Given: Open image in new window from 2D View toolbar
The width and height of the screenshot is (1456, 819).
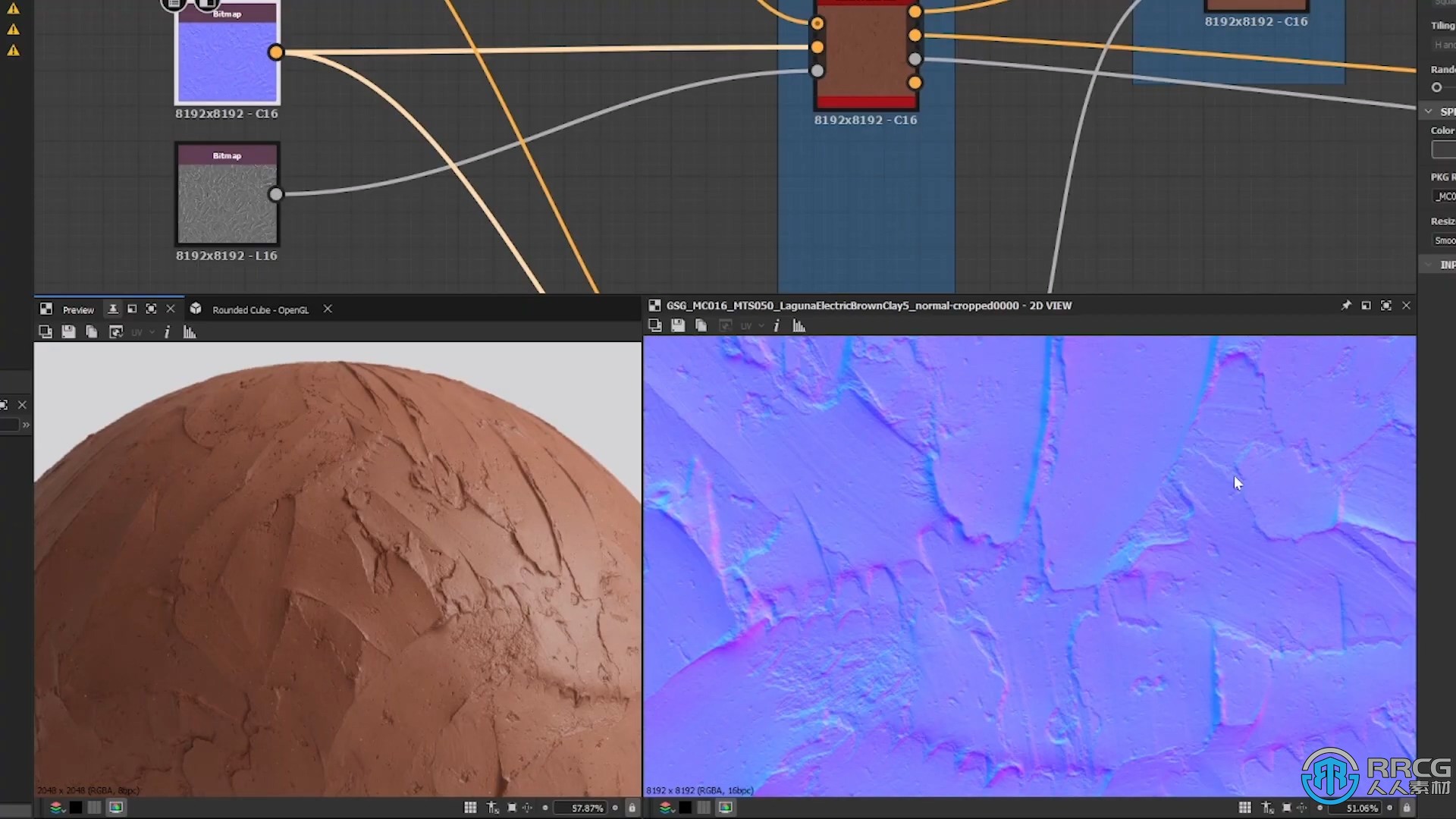Looking at the screenshot, I should point(655,325).
